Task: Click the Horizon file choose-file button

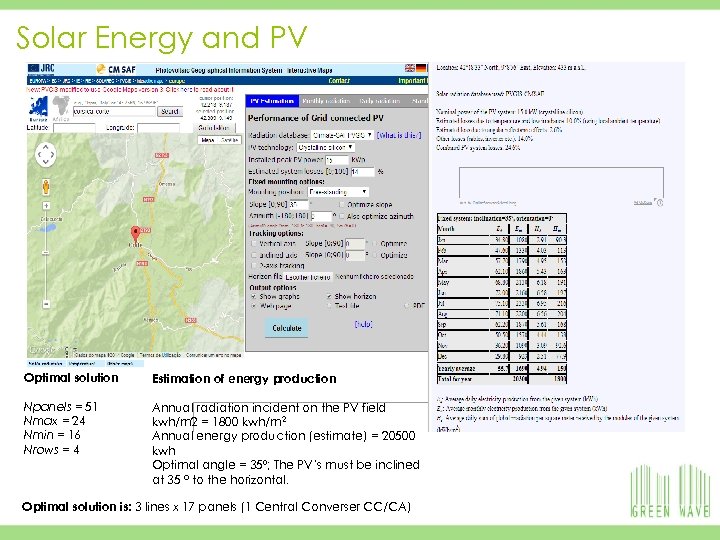Action: coord(308,277)
